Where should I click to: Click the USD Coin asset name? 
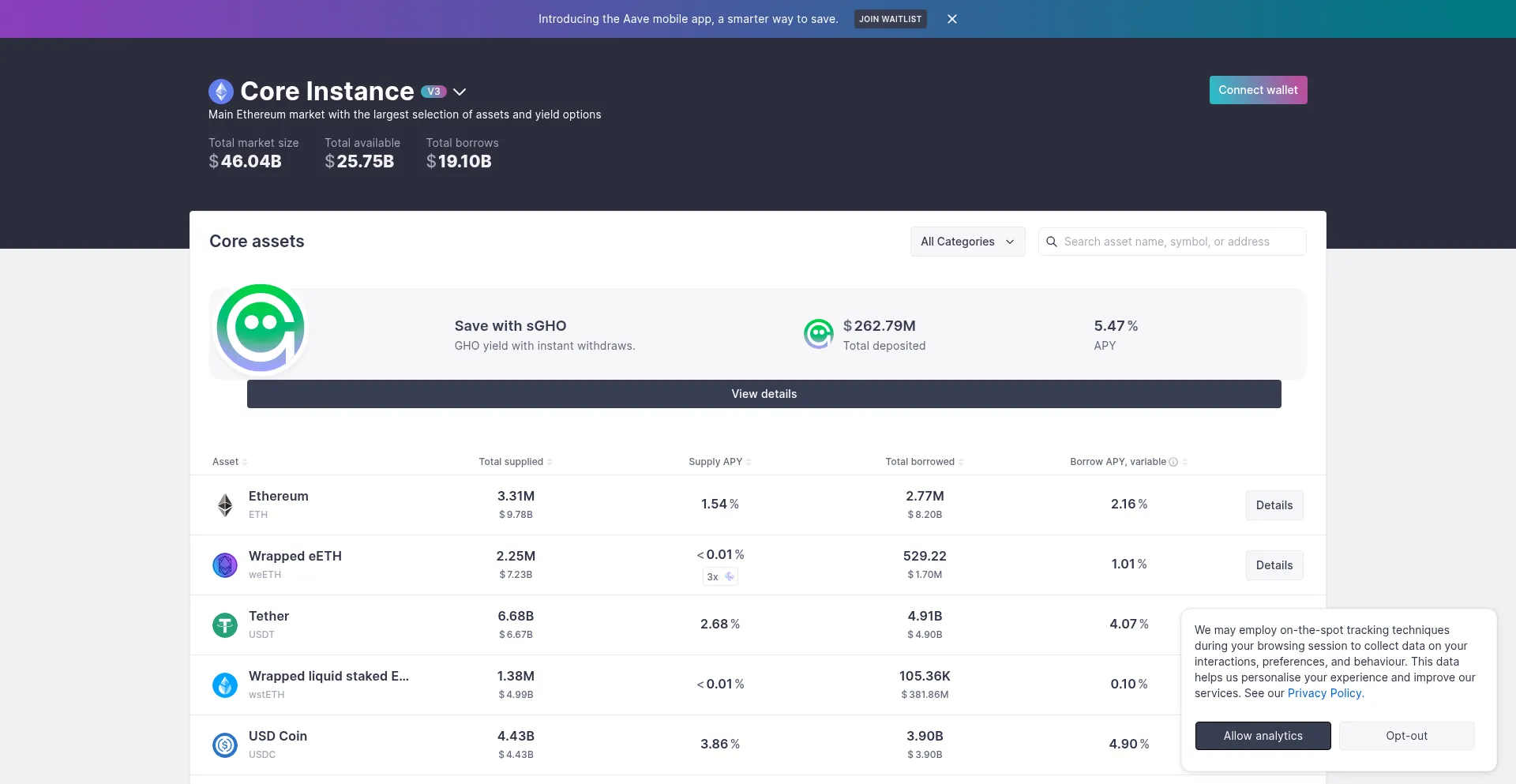point(278,736)
